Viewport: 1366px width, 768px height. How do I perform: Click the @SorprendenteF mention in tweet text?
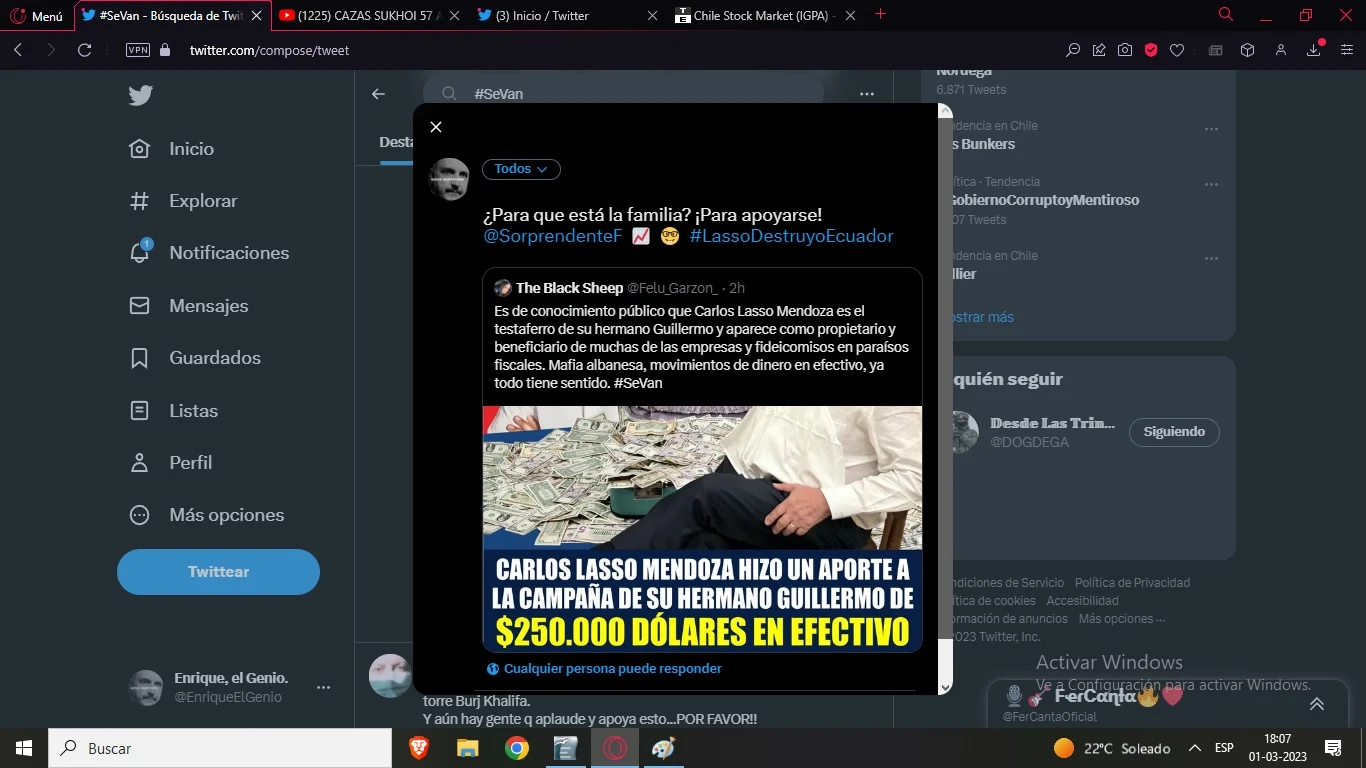552,236
